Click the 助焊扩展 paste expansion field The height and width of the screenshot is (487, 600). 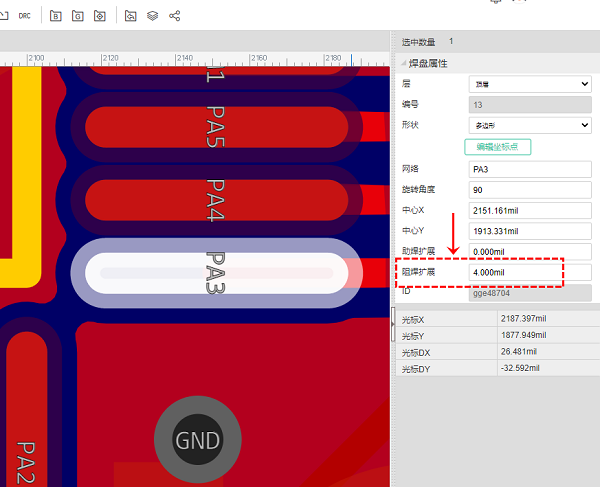click(530, 252)
